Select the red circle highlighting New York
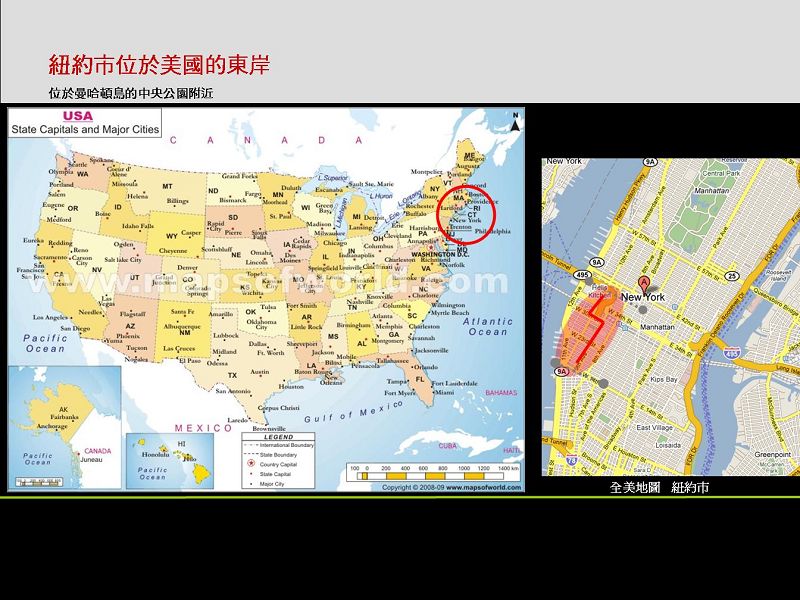Screen dimensions: 800x600 pyautogui.click(x=468, y=213)
